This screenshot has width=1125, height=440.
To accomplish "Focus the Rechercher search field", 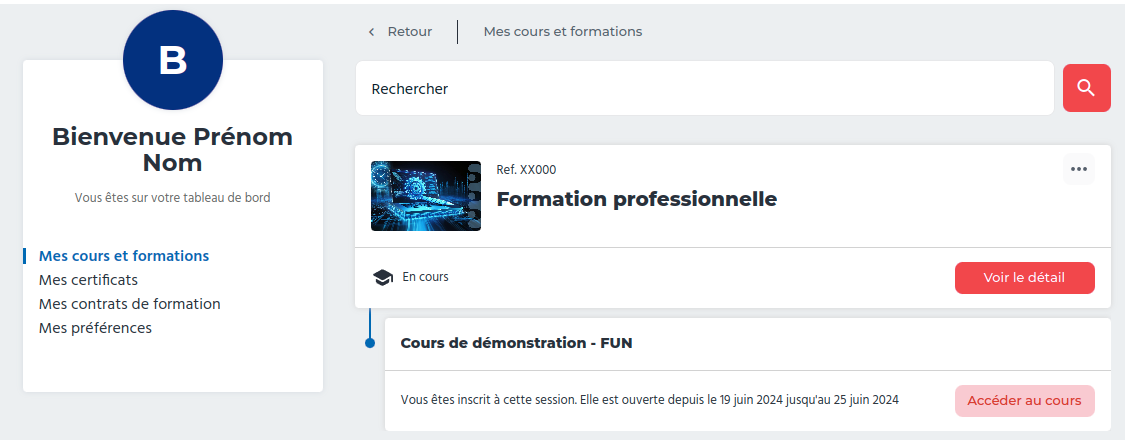I will pos(705,88).
